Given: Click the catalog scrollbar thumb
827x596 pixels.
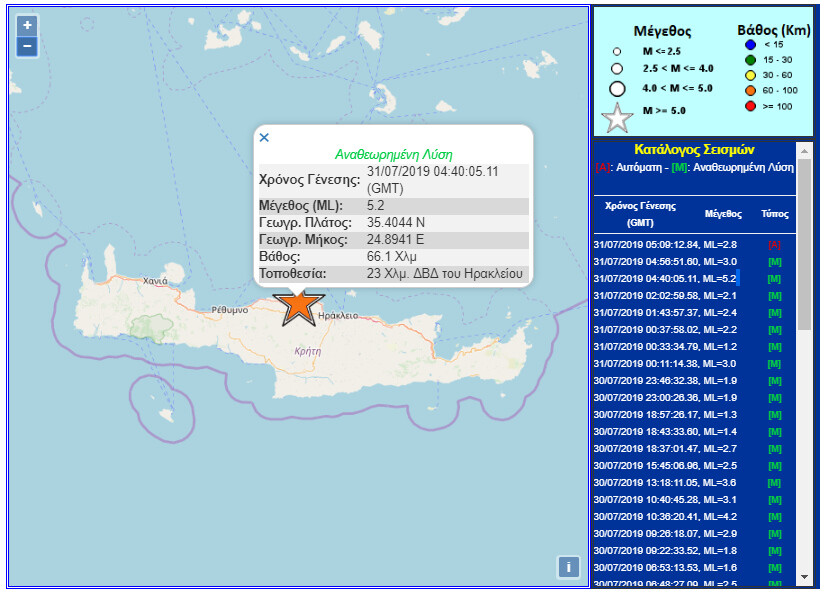Looking at the screenshot, I should pos(804,244).
